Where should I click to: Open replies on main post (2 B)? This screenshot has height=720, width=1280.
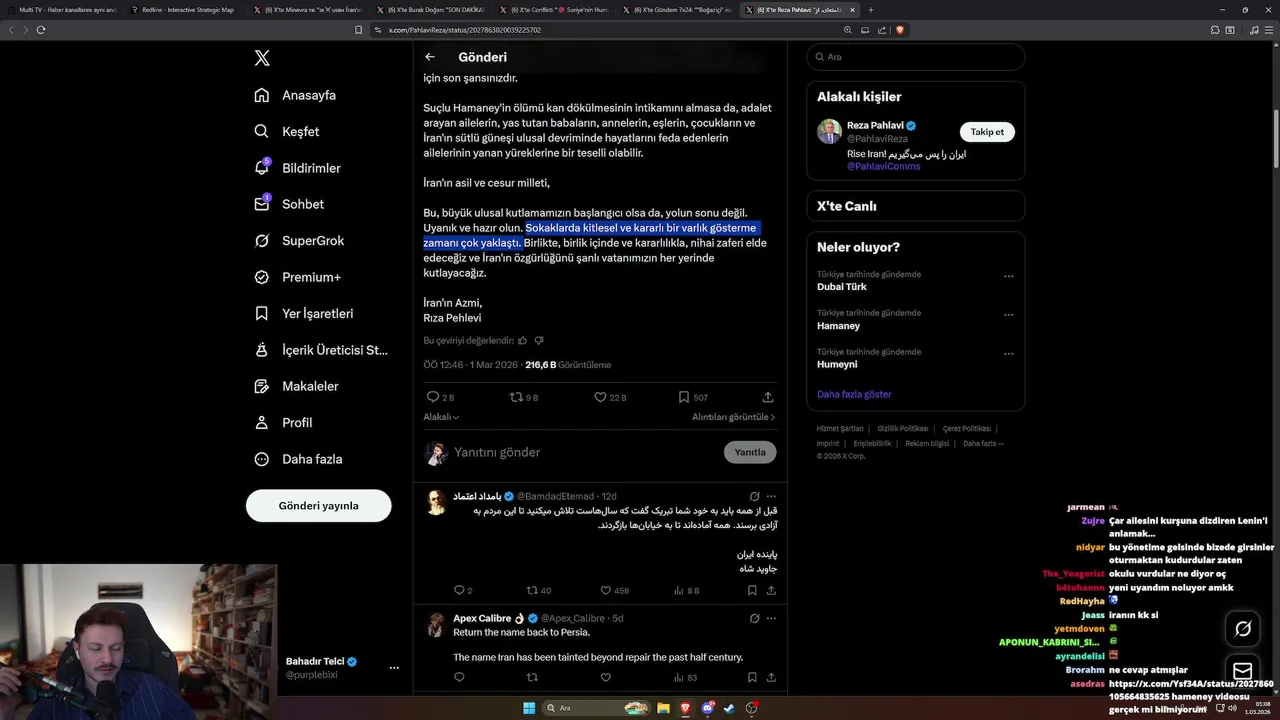coord(440,397)
